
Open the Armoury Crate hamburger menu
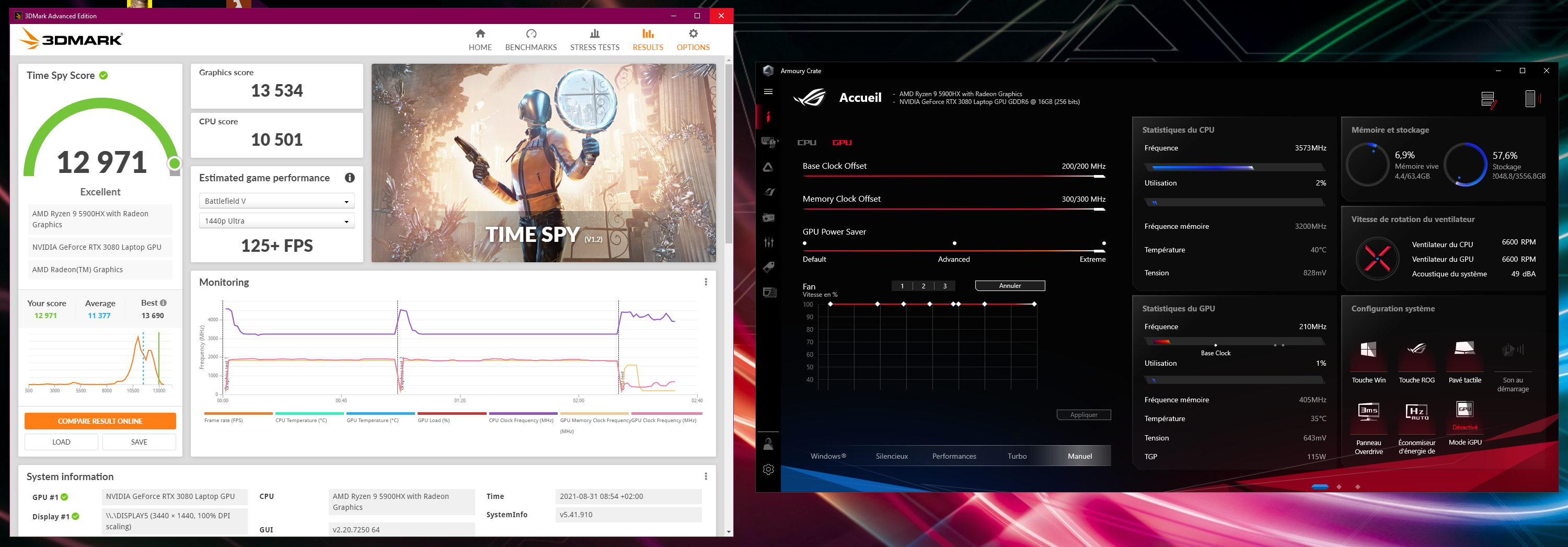[x=768, y=92]
